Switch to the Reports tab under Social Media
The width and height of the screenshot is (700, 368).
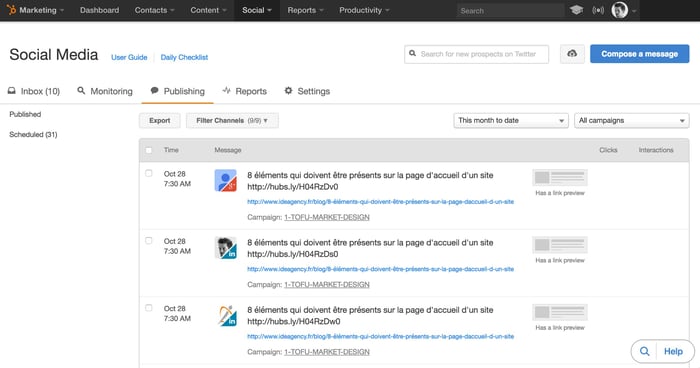click(x=245, y=91)
